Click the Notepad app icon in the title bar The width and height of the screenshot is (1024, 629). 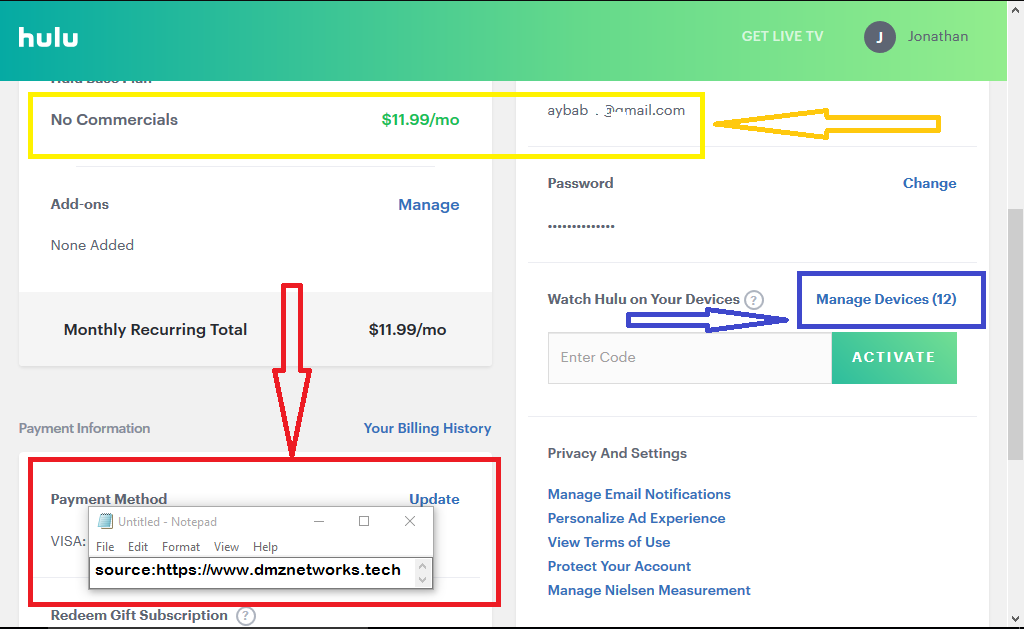(105, 521)
